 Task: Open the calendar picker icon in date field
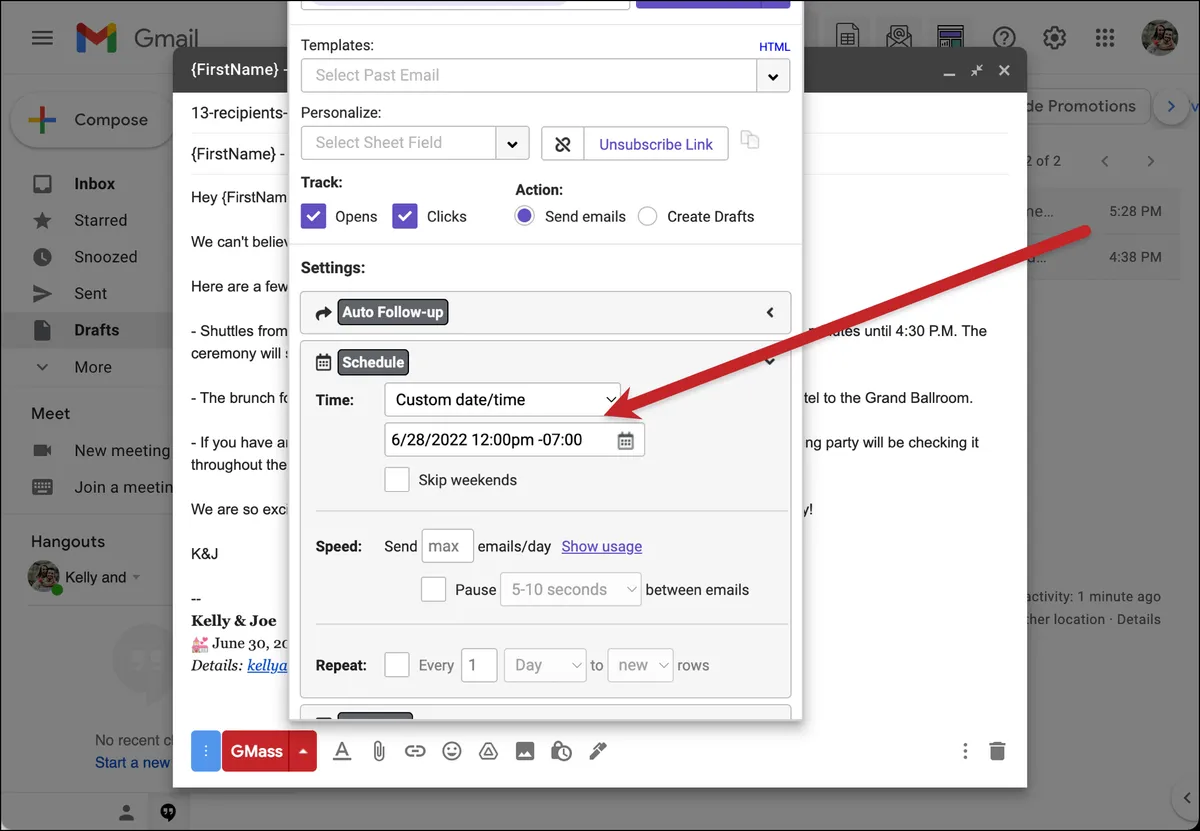click(x=626, y=441)
